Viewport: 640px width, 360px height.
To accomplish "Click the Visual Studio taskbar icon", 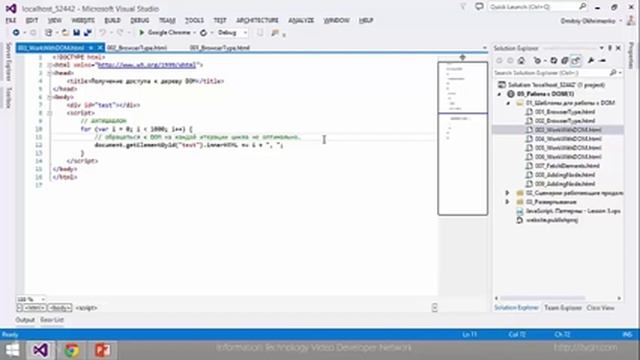I will point(40,350).
